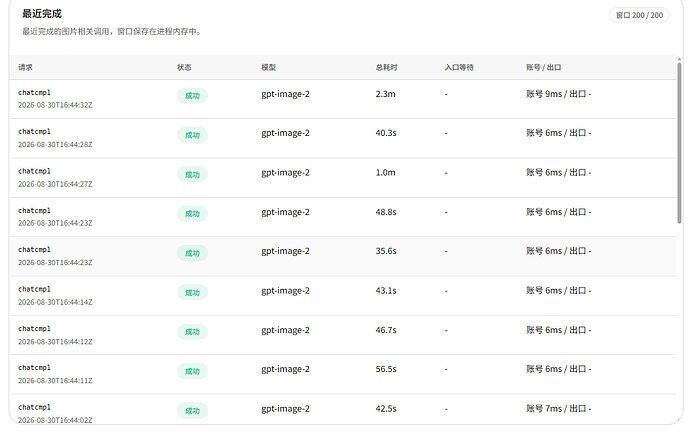Screen dimensions: 690x432
Task: Click the 账号 / 出口 column header
Action: (x=543, y=67)
